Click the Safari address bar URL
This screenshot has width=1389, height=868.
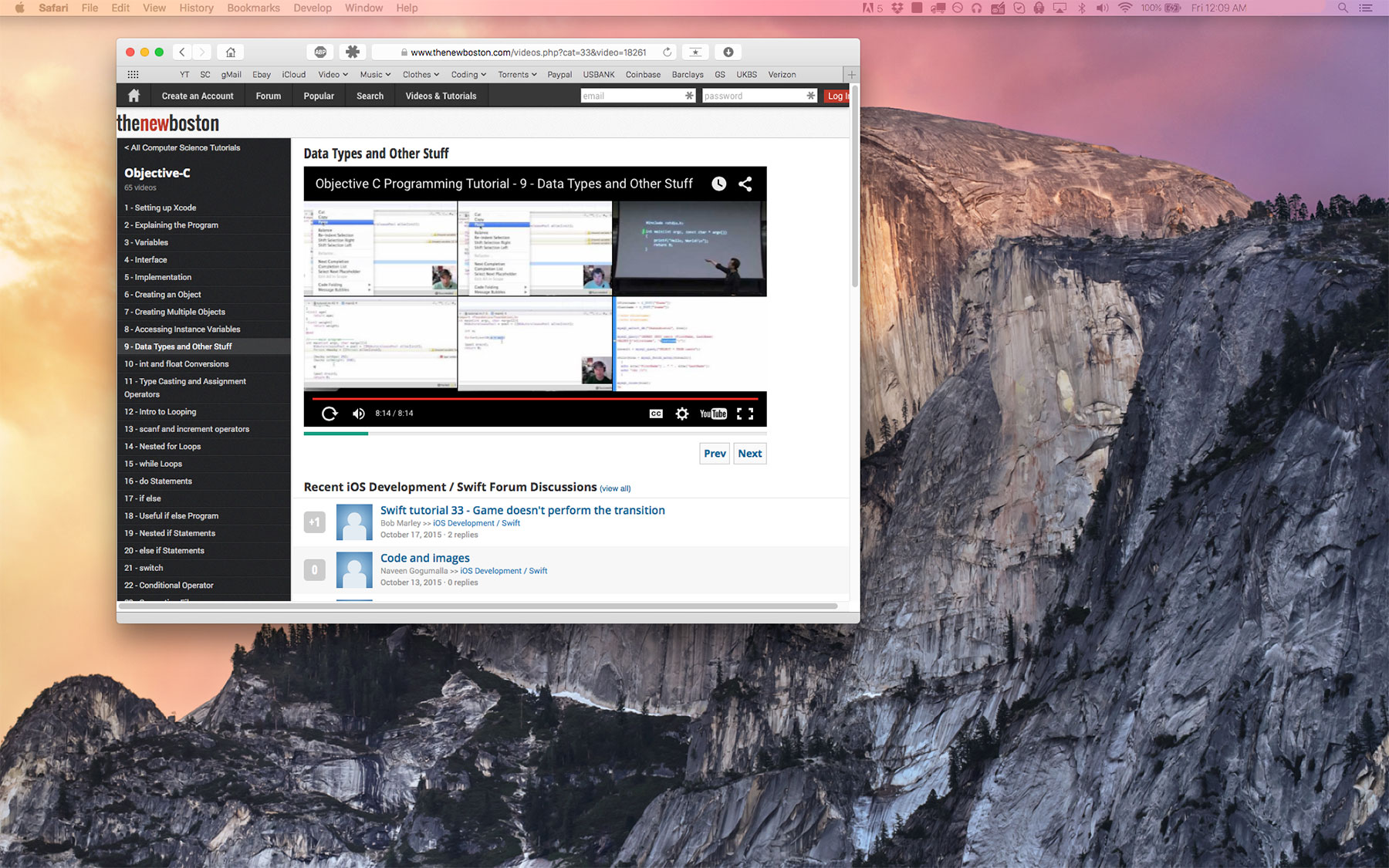[x=529, y=52]
